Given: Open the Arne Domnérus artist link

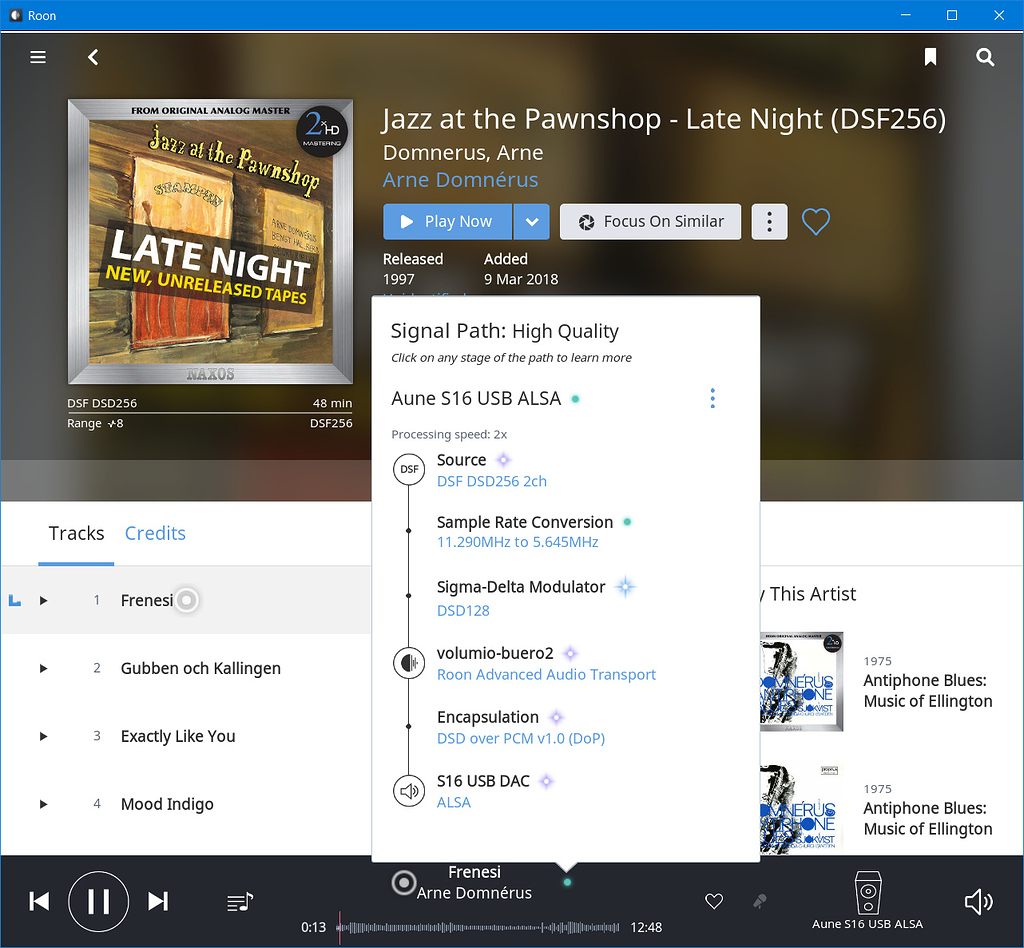Looking at the screenshot, I should 460,180.
